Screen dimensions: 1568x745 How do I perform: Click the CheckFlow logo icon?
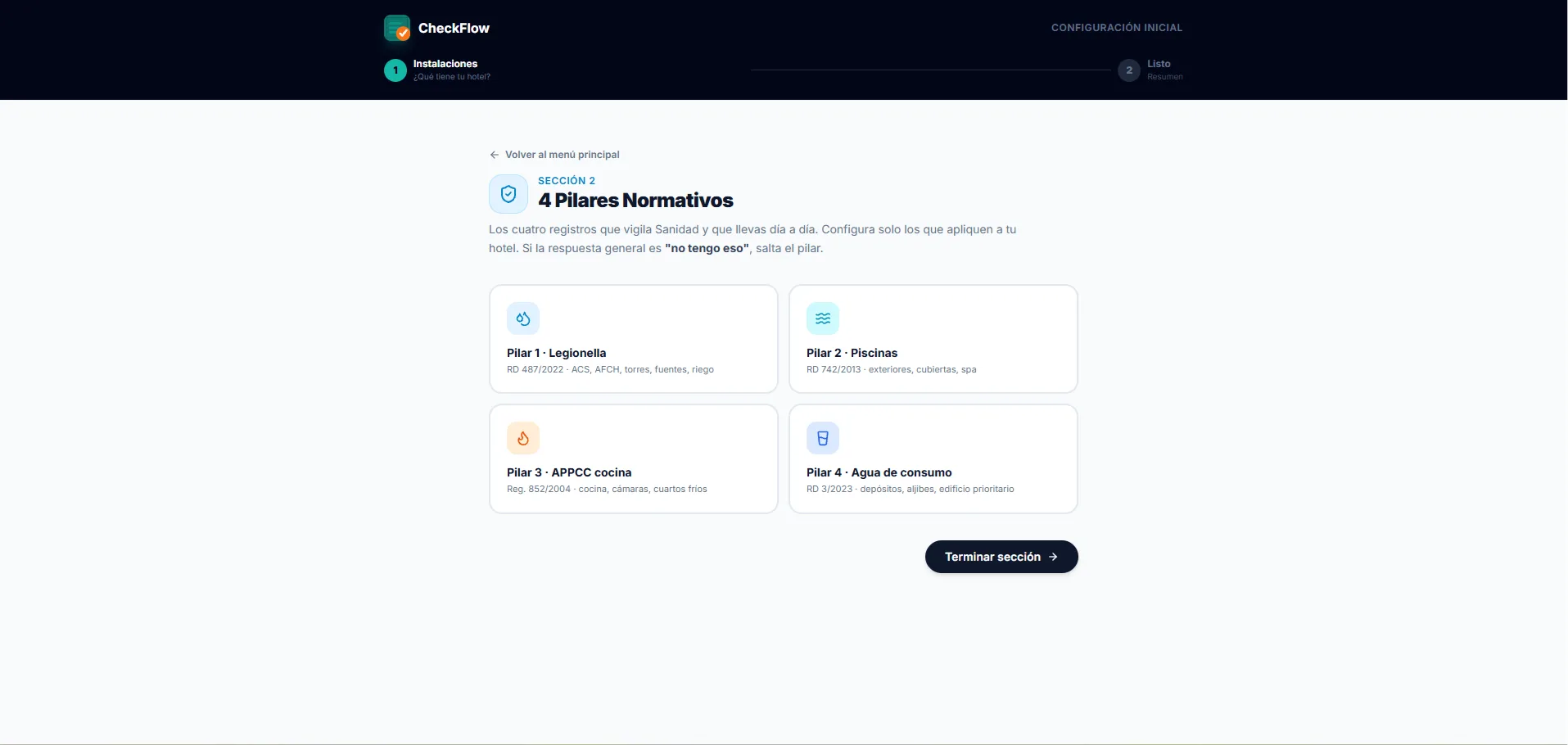click(x=397, y=28)
